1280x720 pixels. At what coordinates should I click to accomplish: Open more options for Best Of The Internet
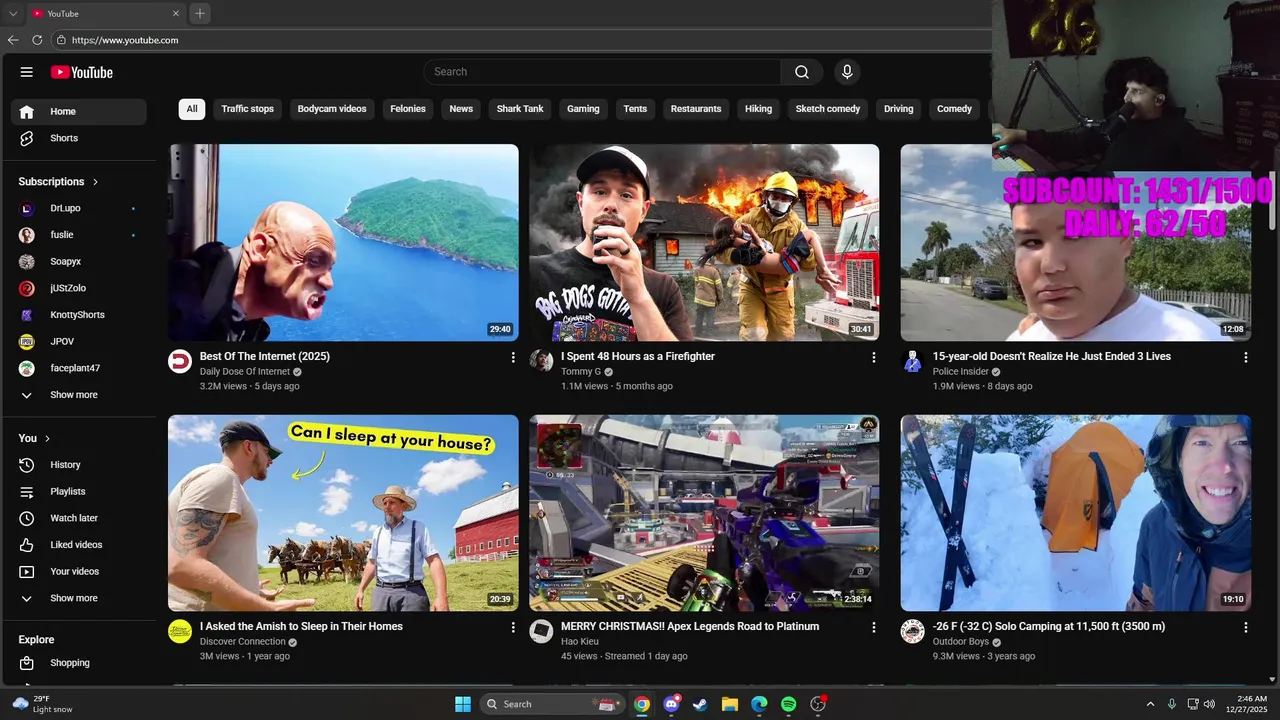tap(513, 357)
